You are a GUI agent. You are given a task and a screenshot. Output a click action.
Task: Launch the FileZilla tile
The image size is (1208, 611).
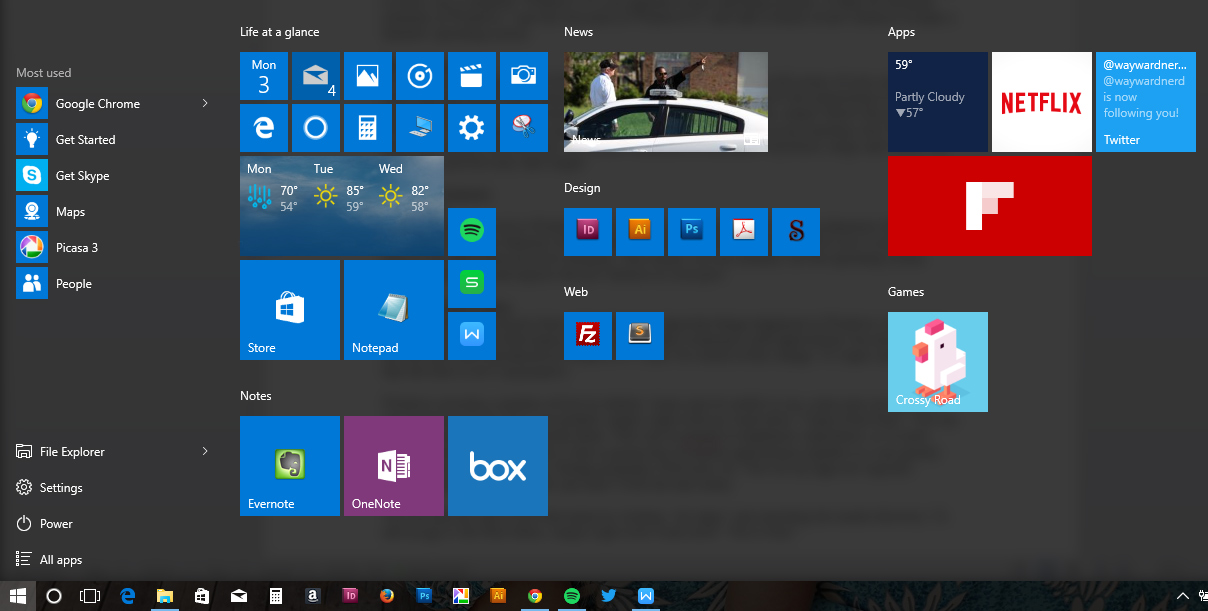pyautogui.click(x=588, y=336)
